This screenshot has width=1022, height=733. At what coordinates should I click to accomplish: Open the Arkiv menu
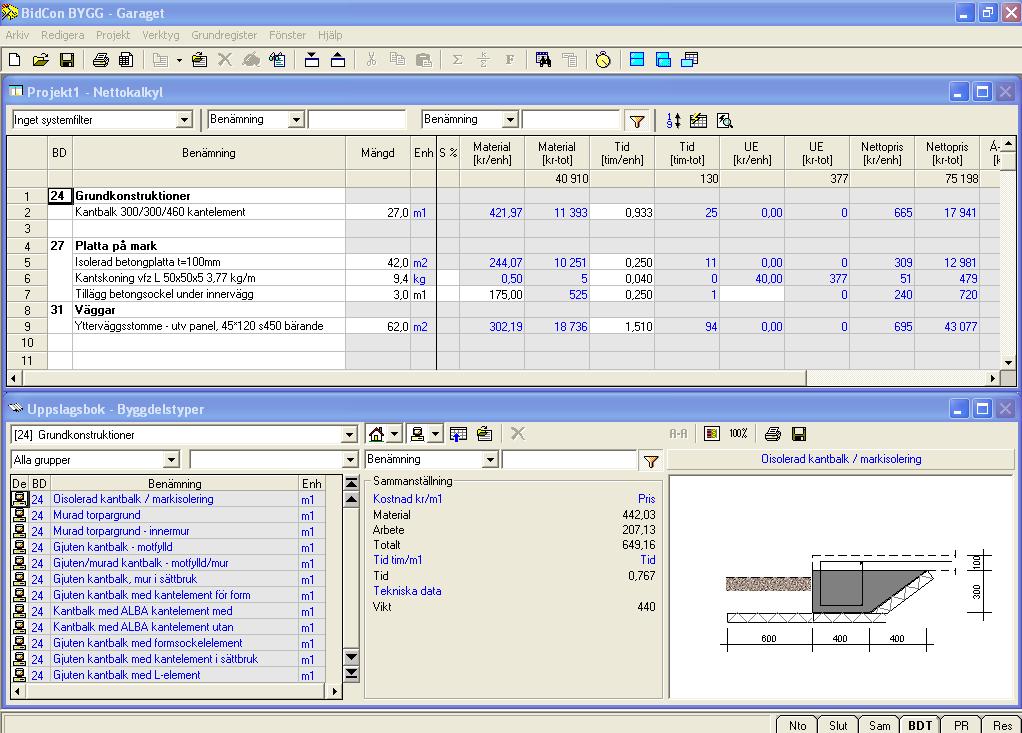coord(18,35)
